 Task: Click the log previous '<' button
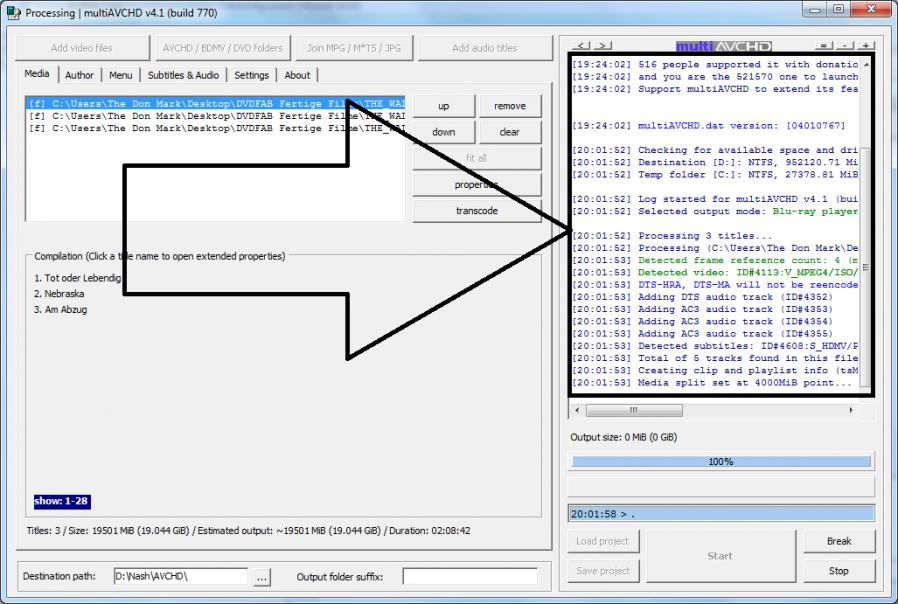pos(582,47)
